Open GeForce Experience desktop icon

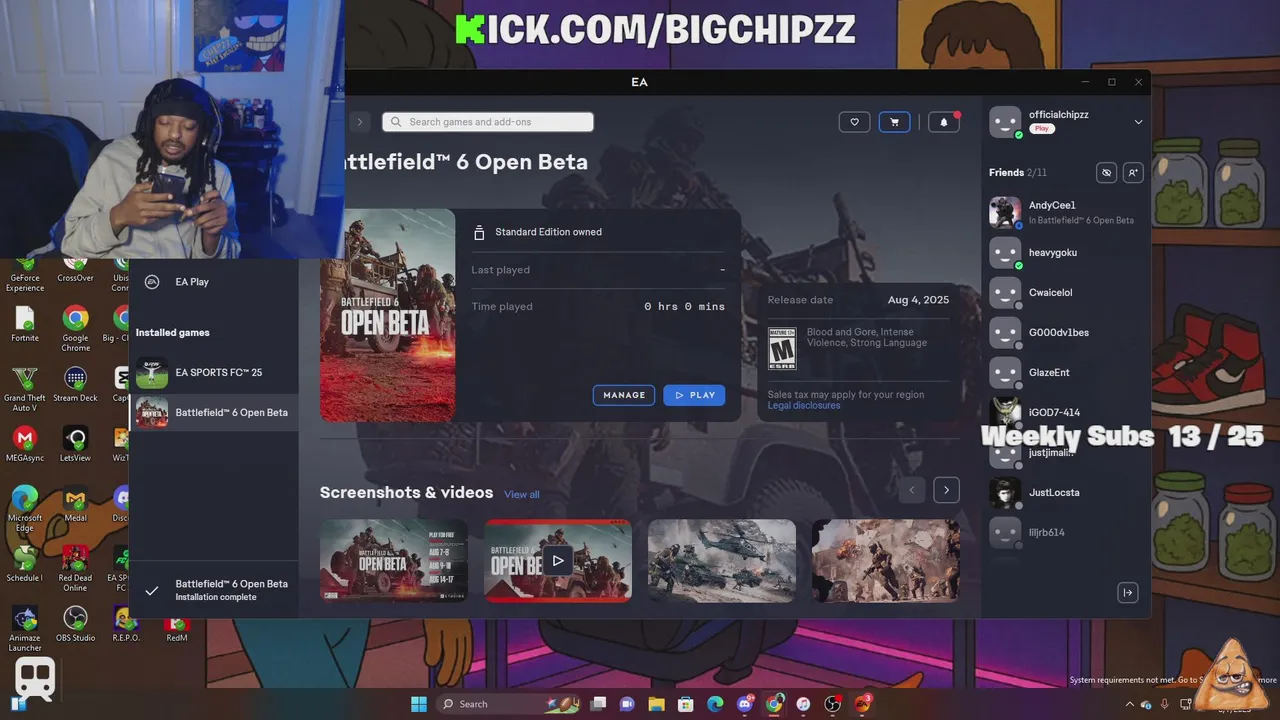25,275
